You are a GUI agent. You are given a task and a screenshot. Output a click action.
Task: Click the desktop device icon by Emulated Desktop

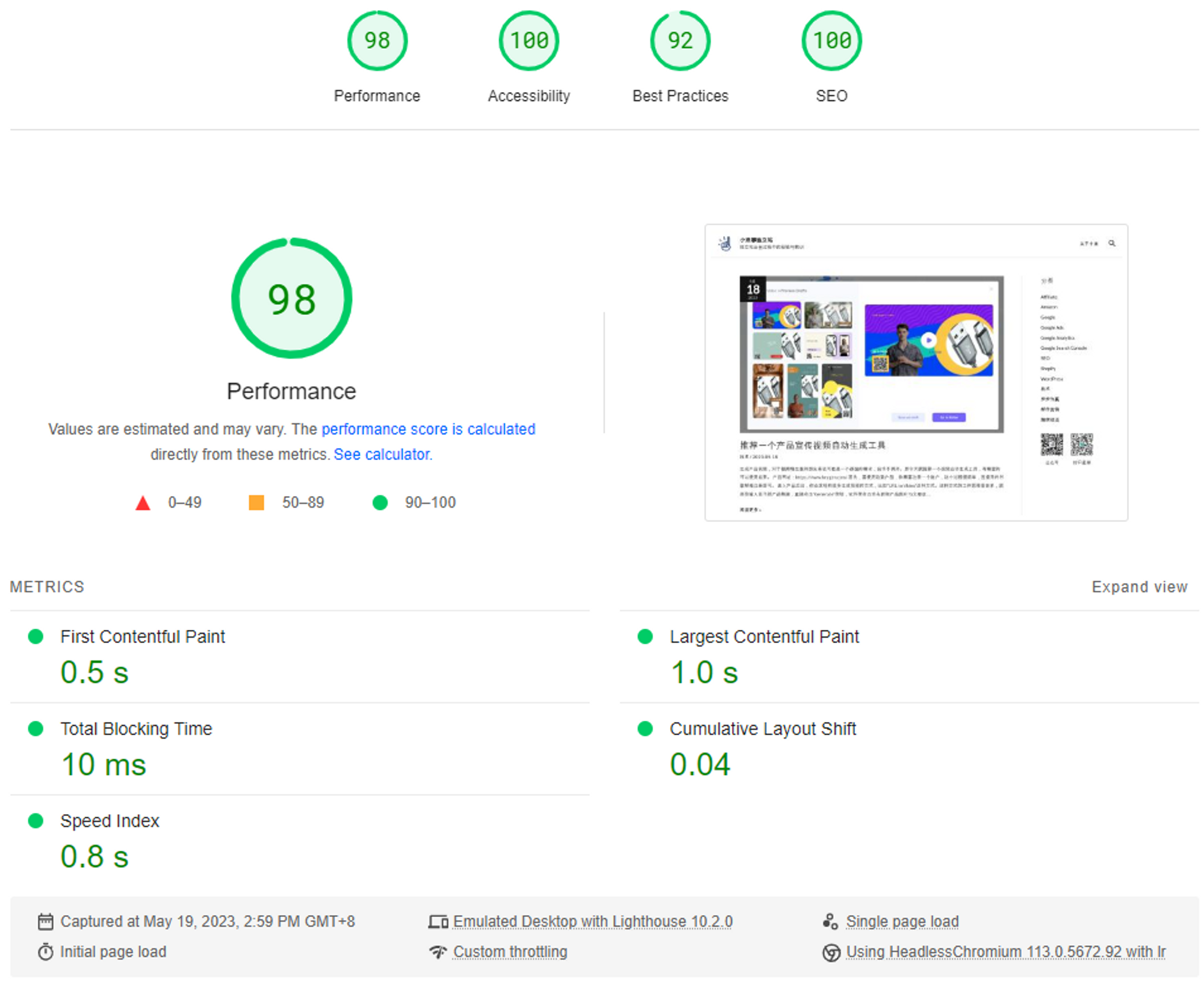point(438,922)
